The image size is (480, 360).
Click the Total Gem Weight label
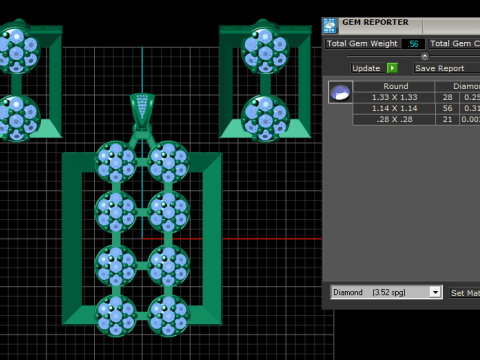[362, 44]
